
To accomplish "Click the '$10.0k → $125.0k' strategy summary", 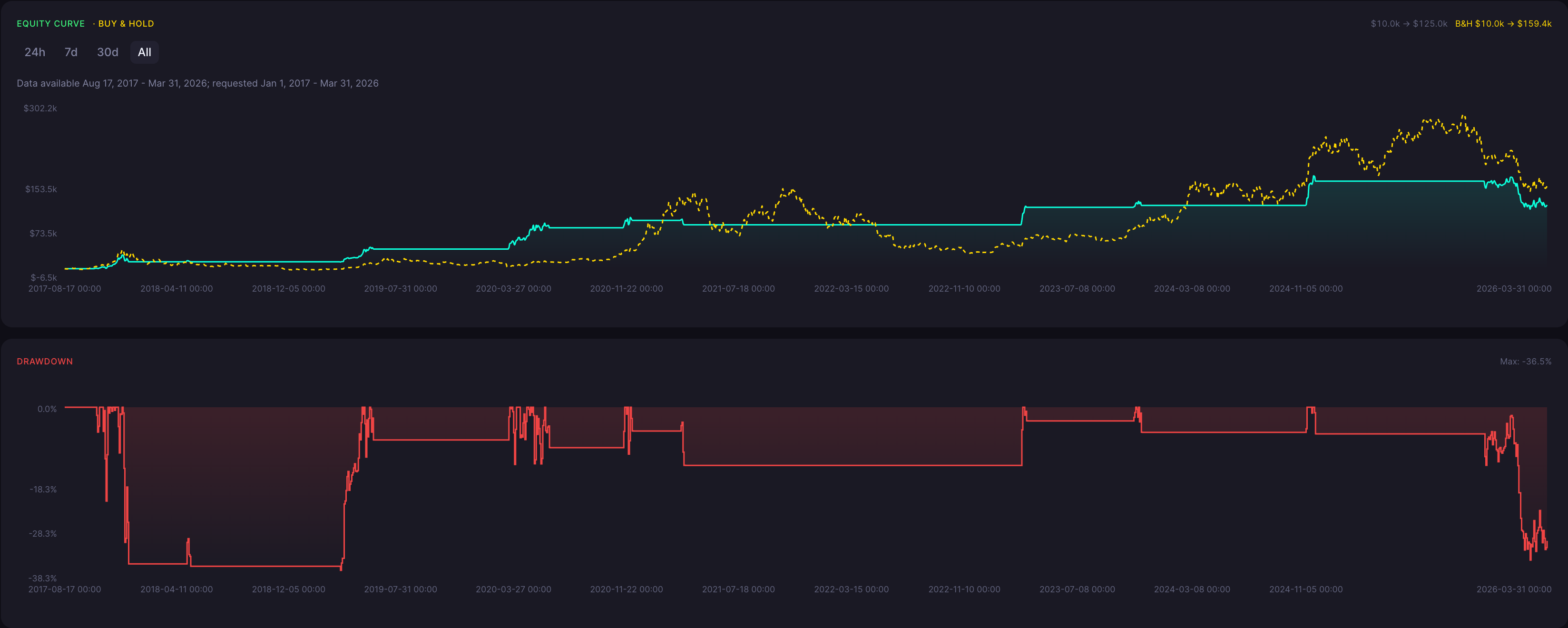I will point(1409,24).
